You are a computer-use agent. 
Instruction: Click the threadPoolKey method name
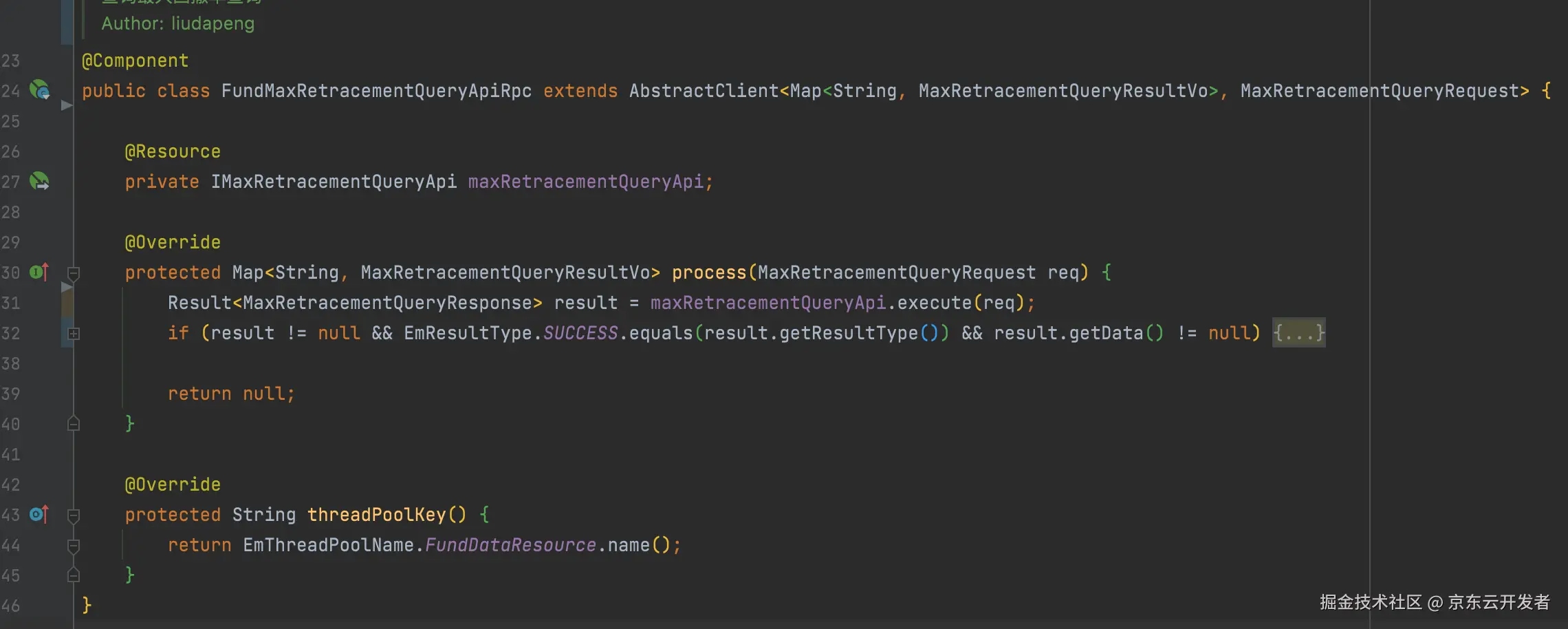(x=377, y=515)
